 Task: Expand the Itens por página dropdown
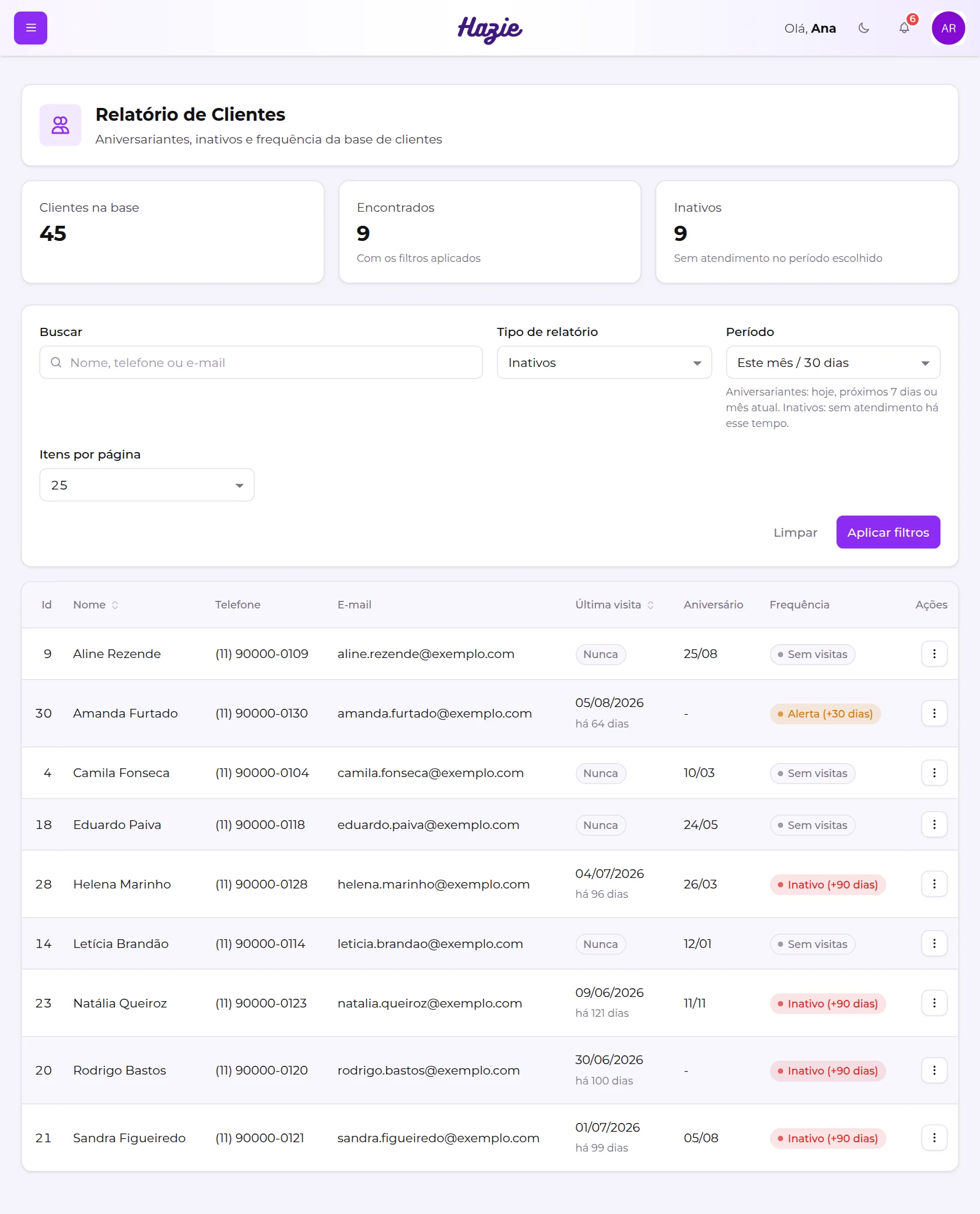pos(147,485)
